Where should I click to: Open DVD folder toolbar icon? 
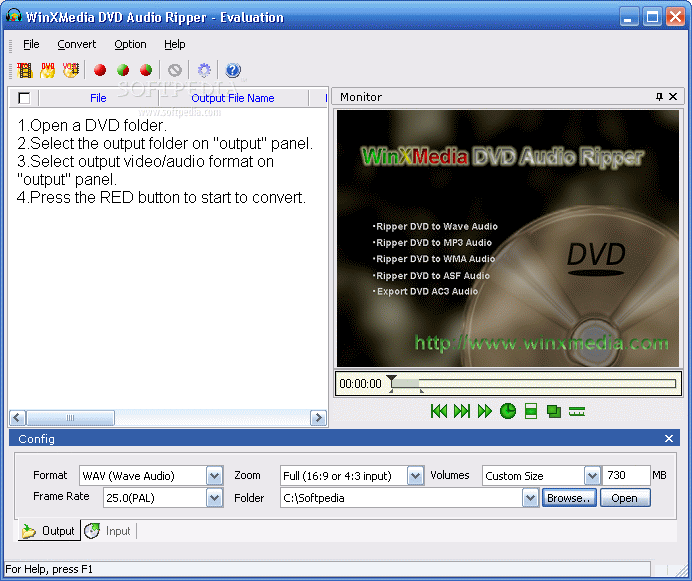[x=48, y=70]
